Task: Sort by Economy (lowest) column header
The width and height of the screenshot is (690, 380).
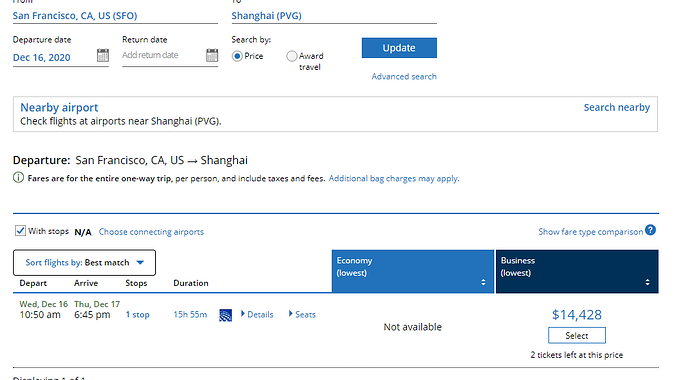Action: [413, 271]
